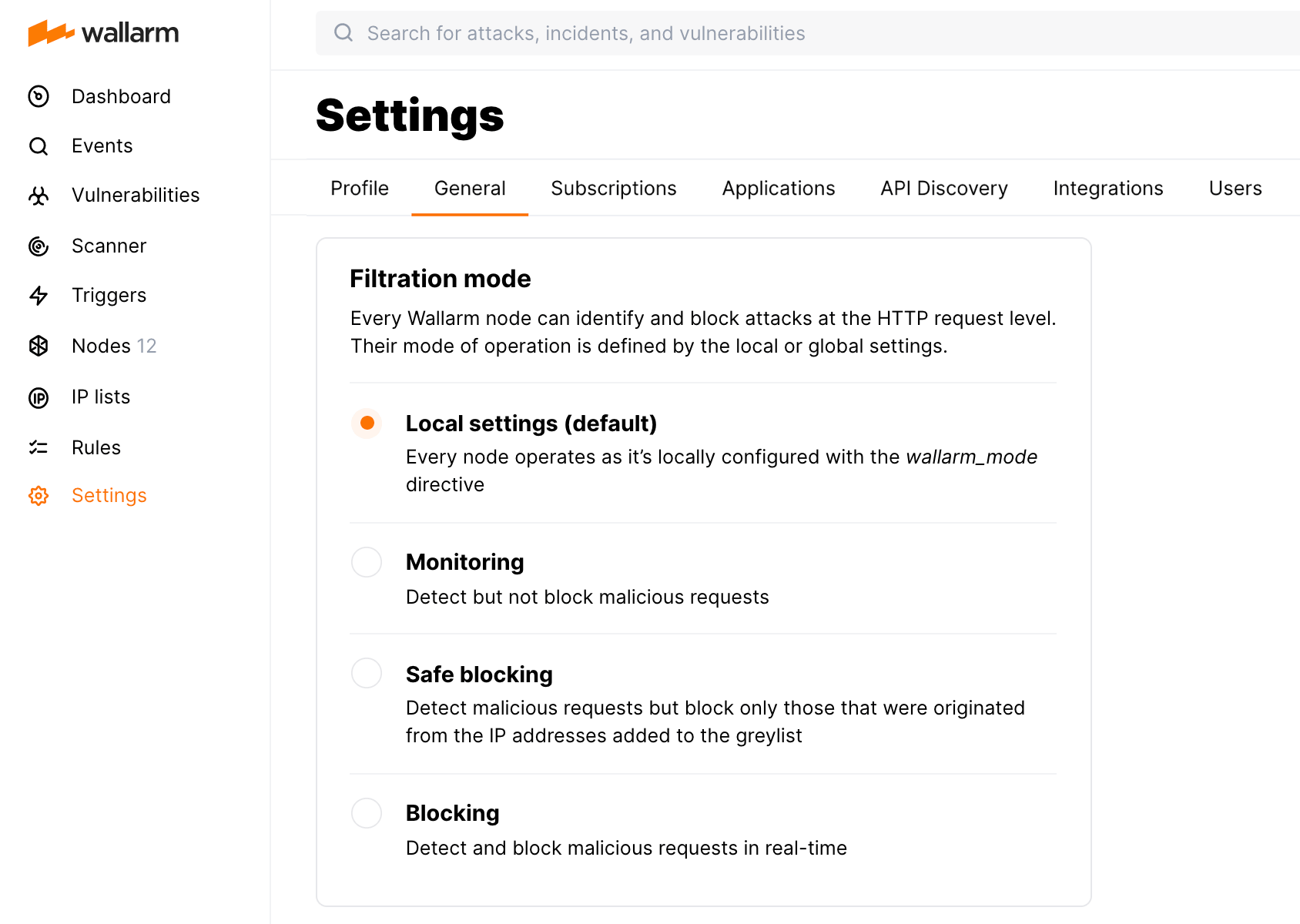Enable Blocking mode
The height and width of the screenshot is (924, 1300).
pos(367,812)
